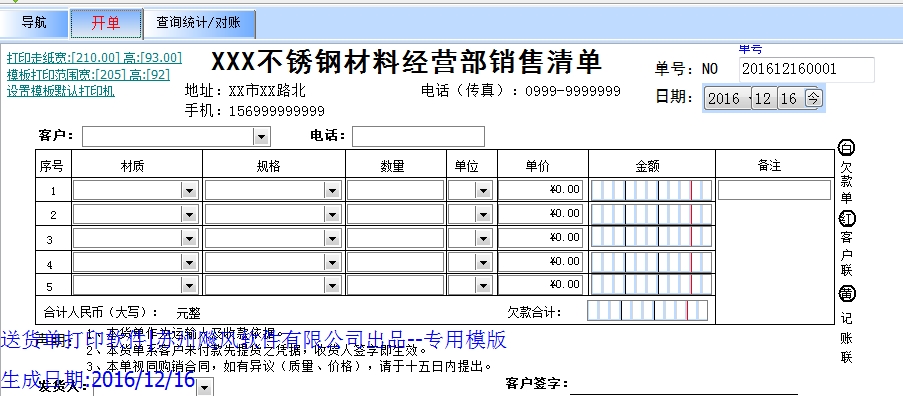This screenshot has height=396, width=903.
Task: Click row 3 金额 digit grid
Action: coord(651,238)
